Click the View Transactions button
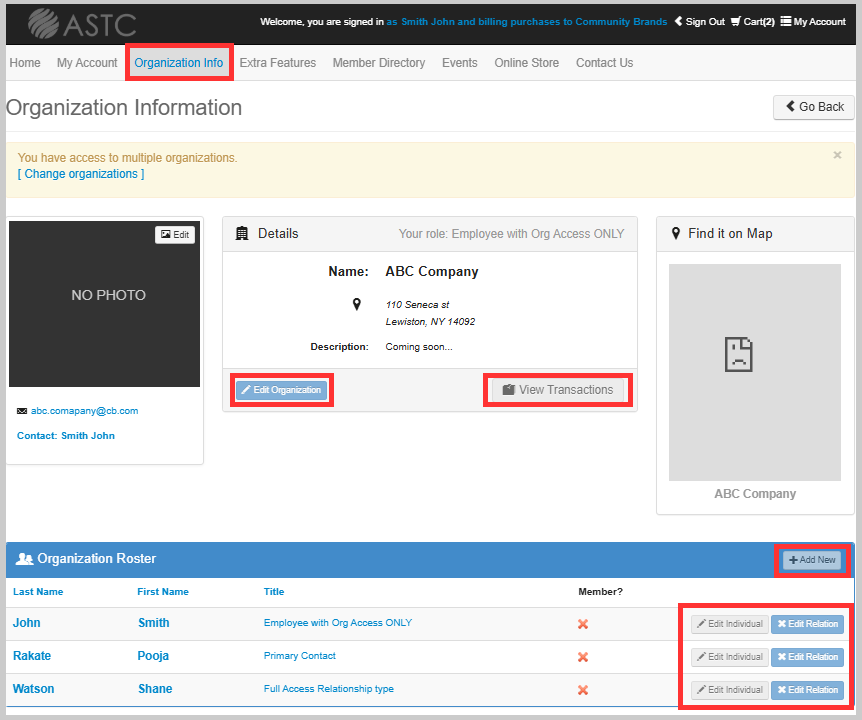This screenshot has width=862, height=720. click(x=558, y=390)
